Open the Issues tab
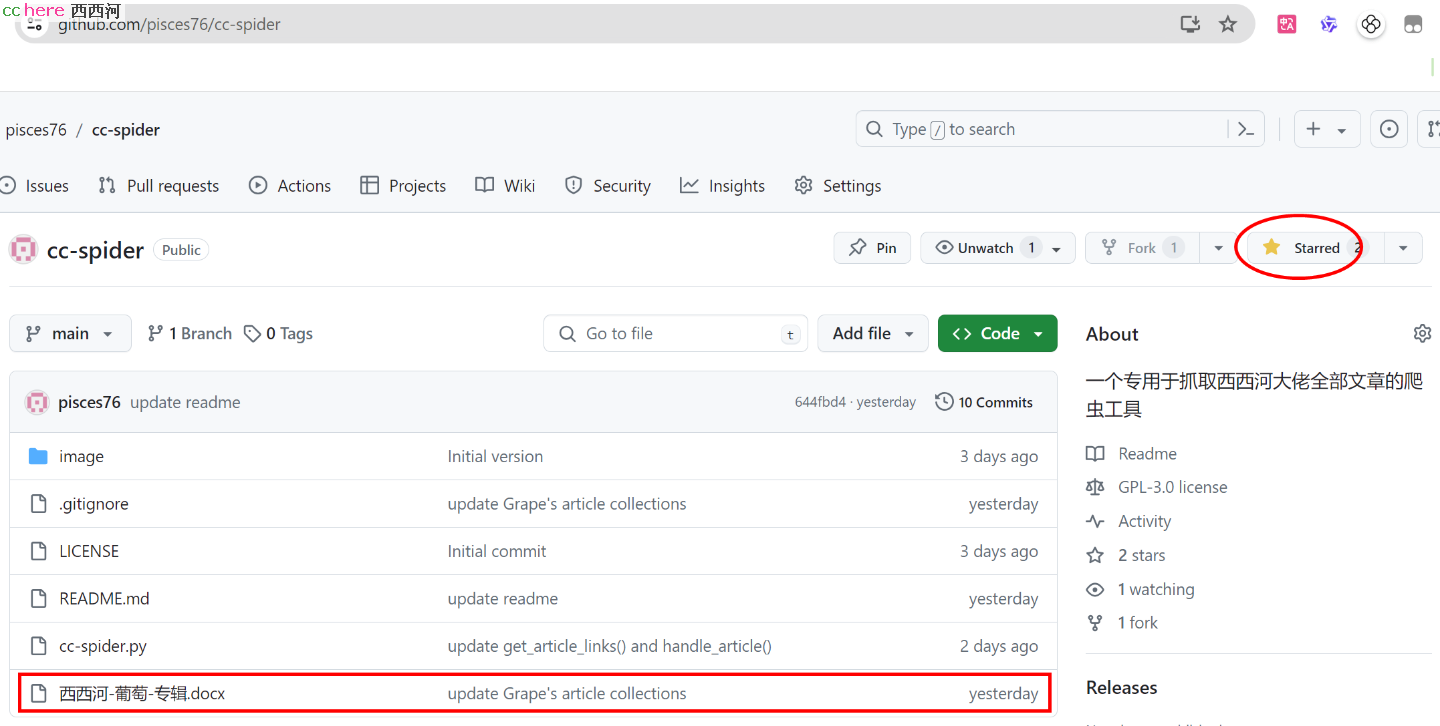 (x=35, y=186)
